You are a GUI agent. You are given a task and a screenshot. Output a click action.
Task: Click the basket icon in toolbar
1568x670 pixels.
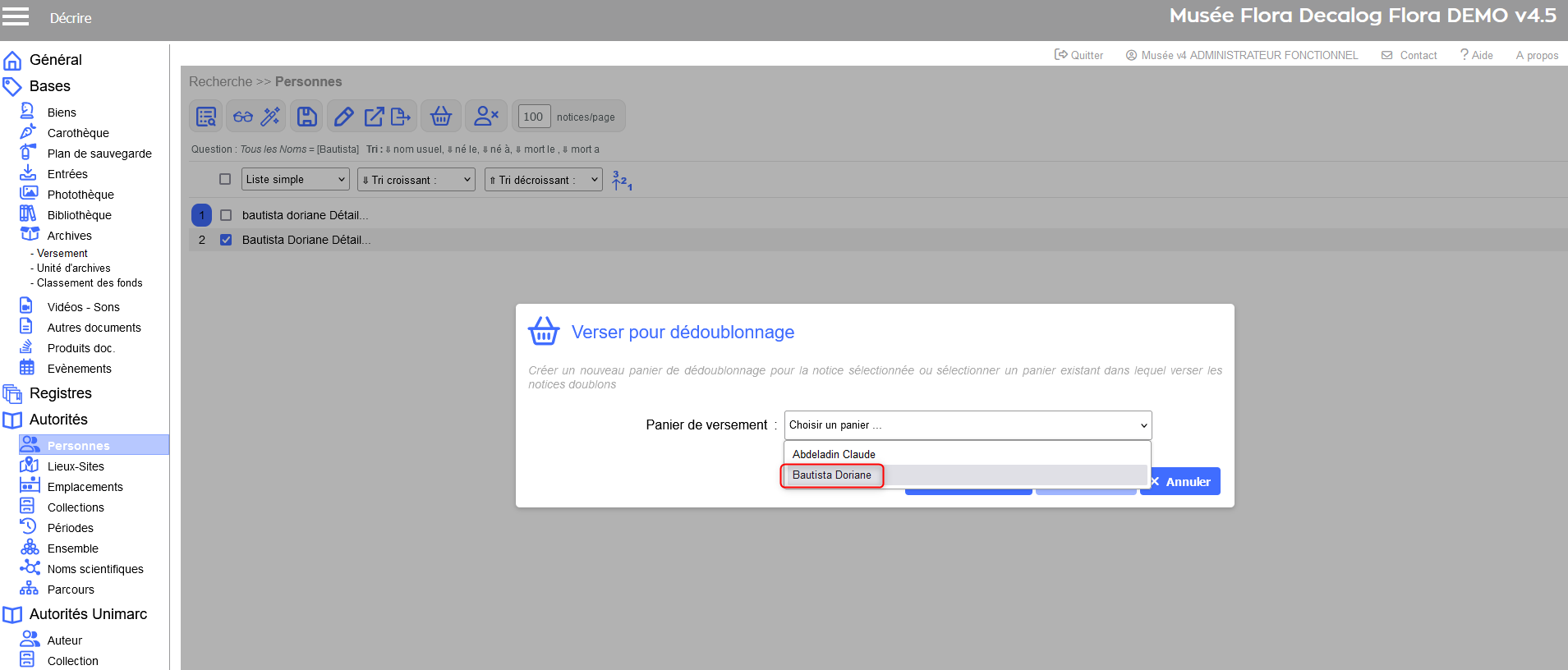pos(441,117)
